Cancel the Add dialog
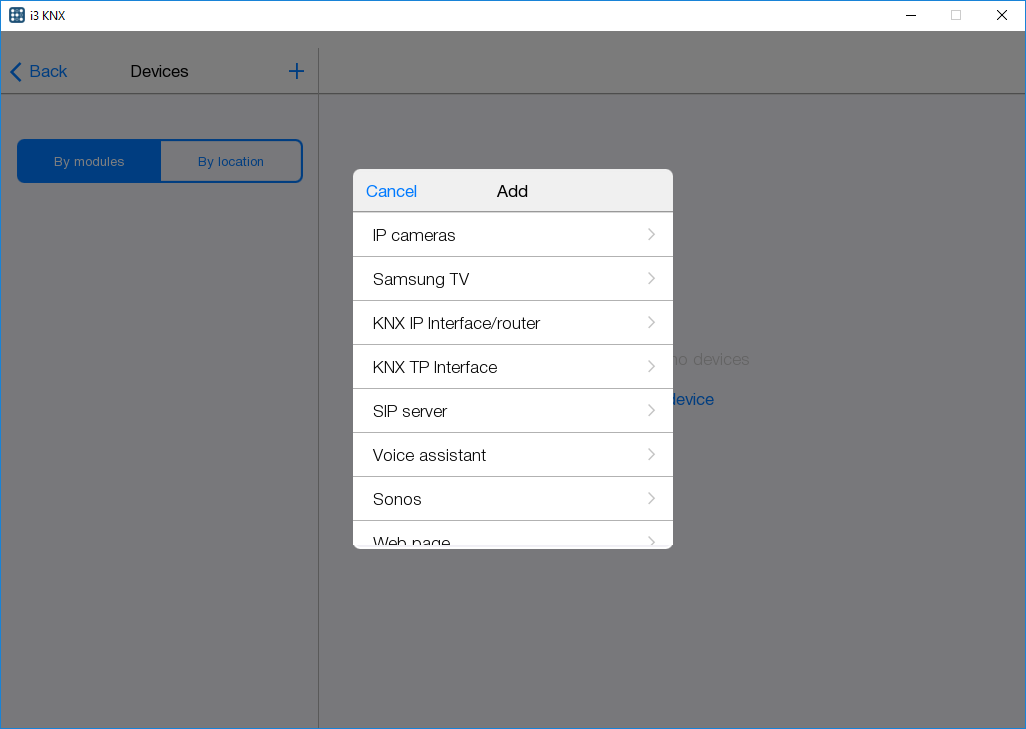 tap(391, 191)
